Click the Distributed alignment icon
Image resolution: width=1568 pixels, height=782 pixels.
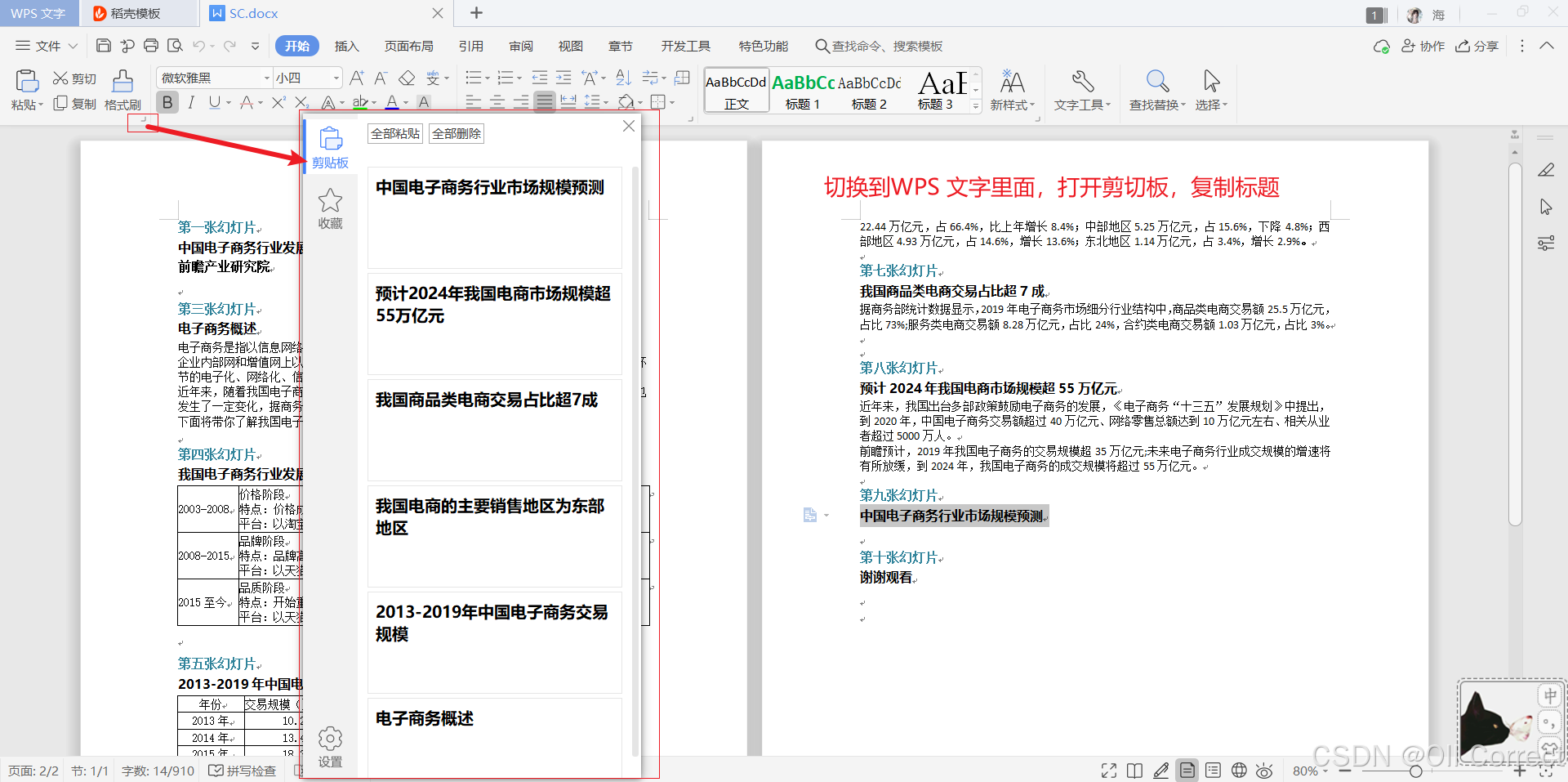pyautogui.click(x=568, y=102)
